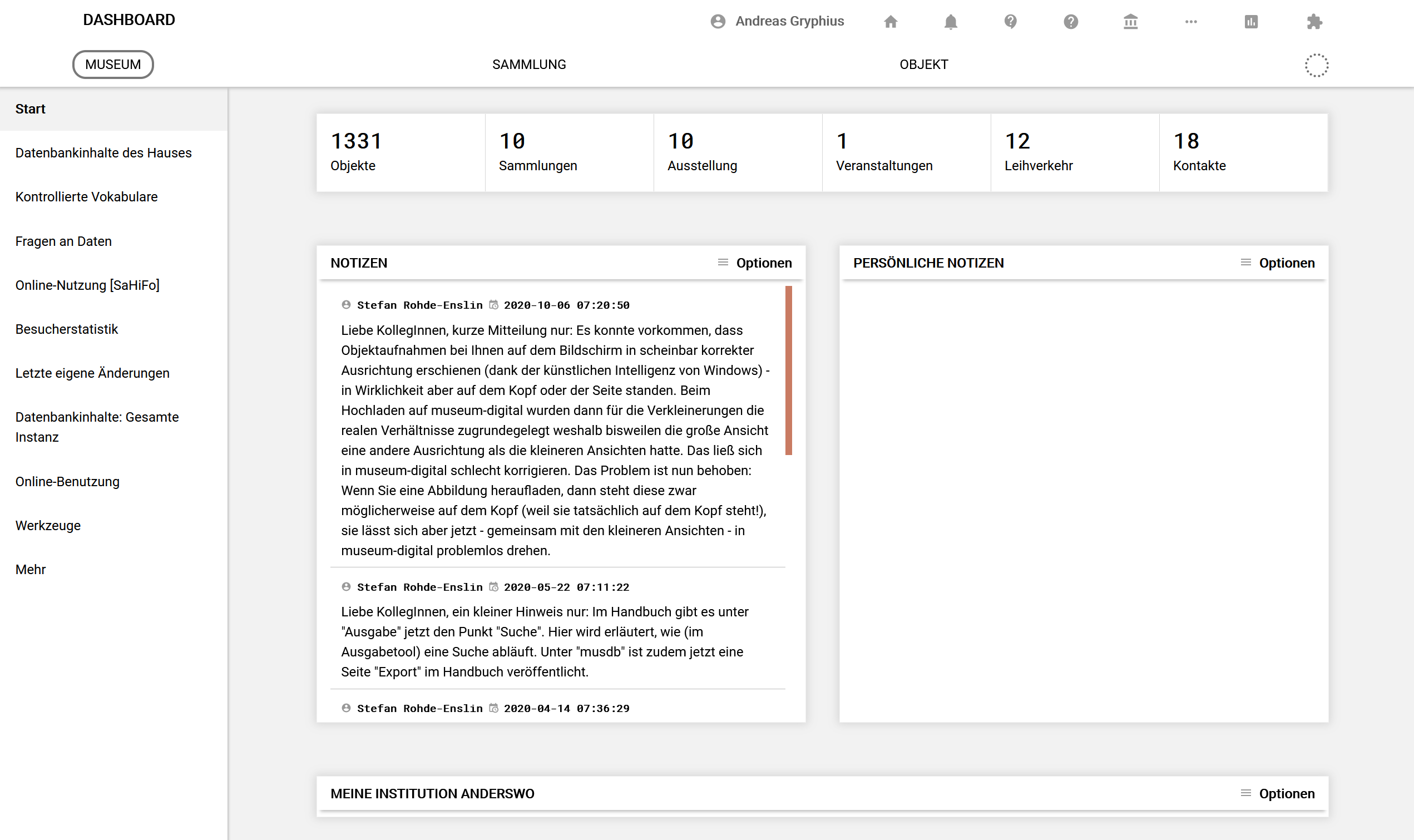Open Optionen for the Notizen panel
Image resolution: width=1414 pixels, height=840 pixels.
coord(763,263)
